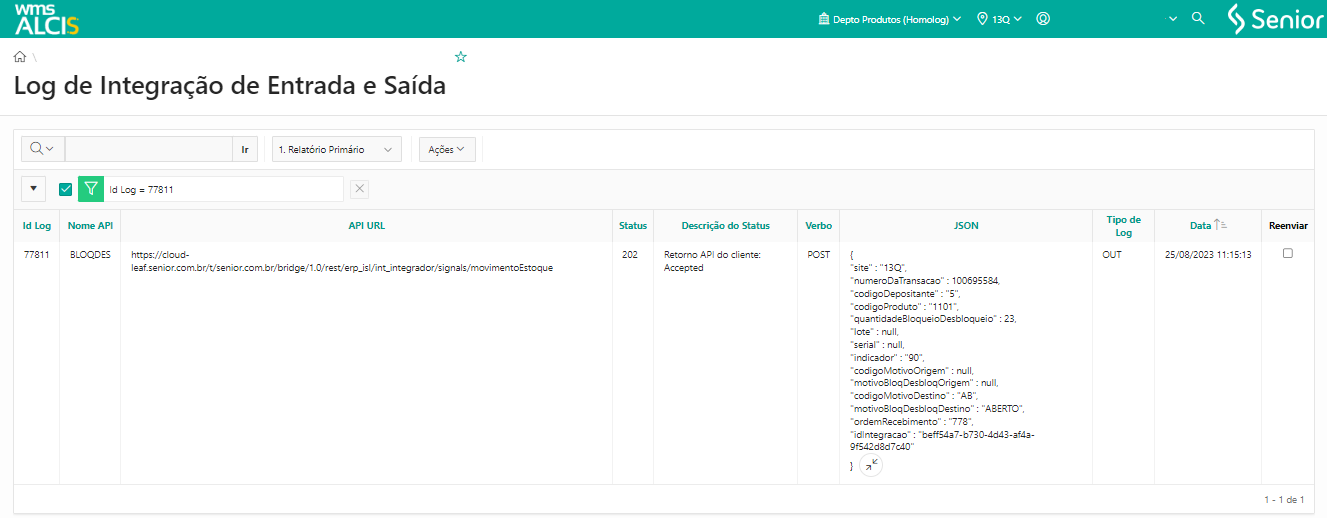Viewport: 1327px width, 518px height.
Task: Click the WMS ALCIS logo
Action: [47, 19]
